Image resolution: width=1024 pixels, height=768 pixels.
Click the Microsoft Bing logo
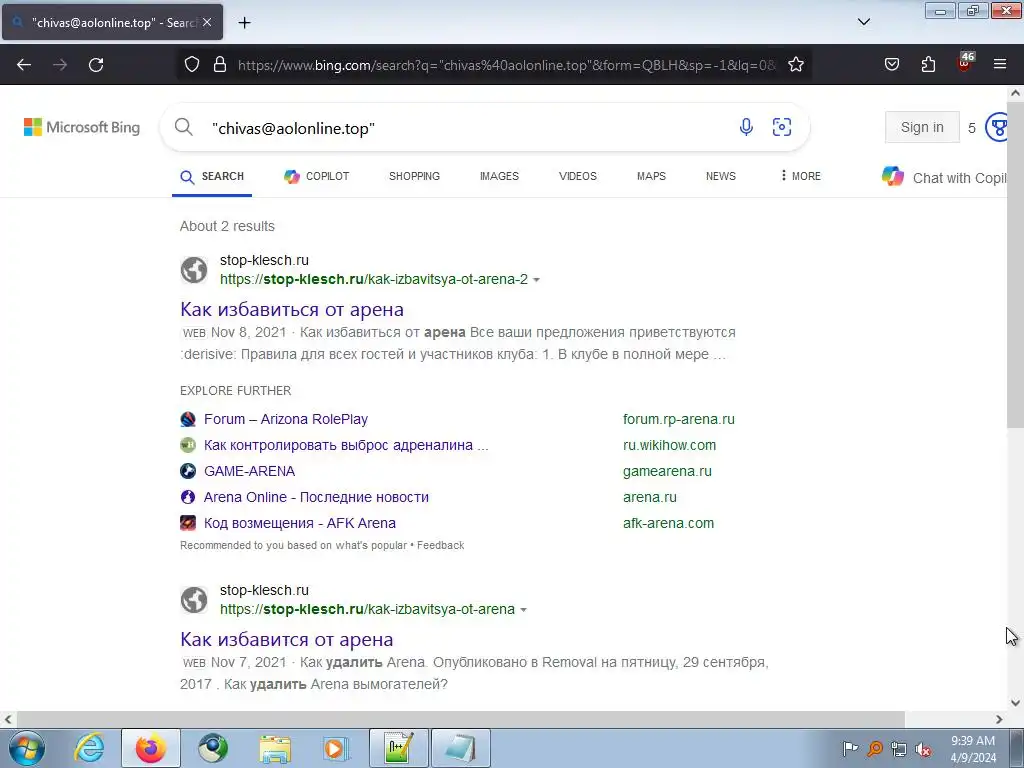pyautogui.click(x=82, y=127)
